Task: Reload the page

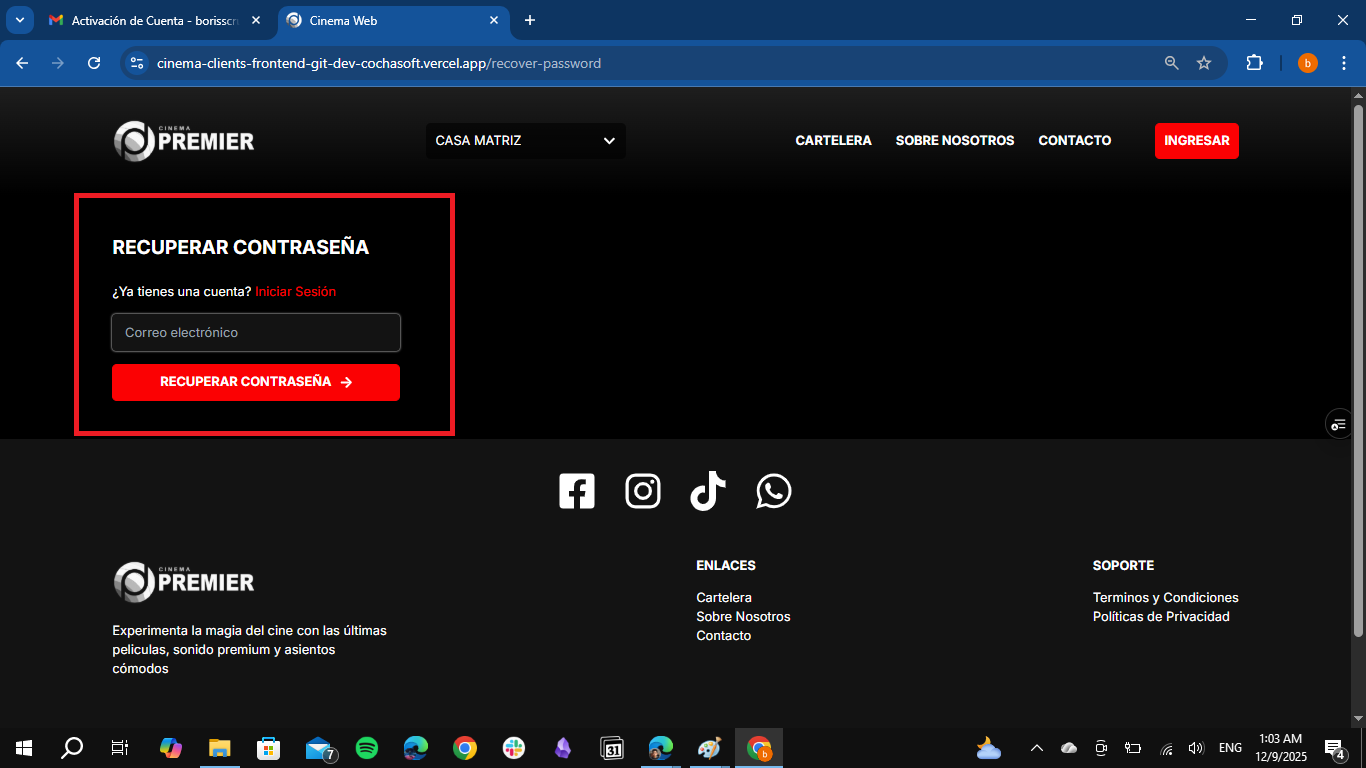Action: (94, 63)
